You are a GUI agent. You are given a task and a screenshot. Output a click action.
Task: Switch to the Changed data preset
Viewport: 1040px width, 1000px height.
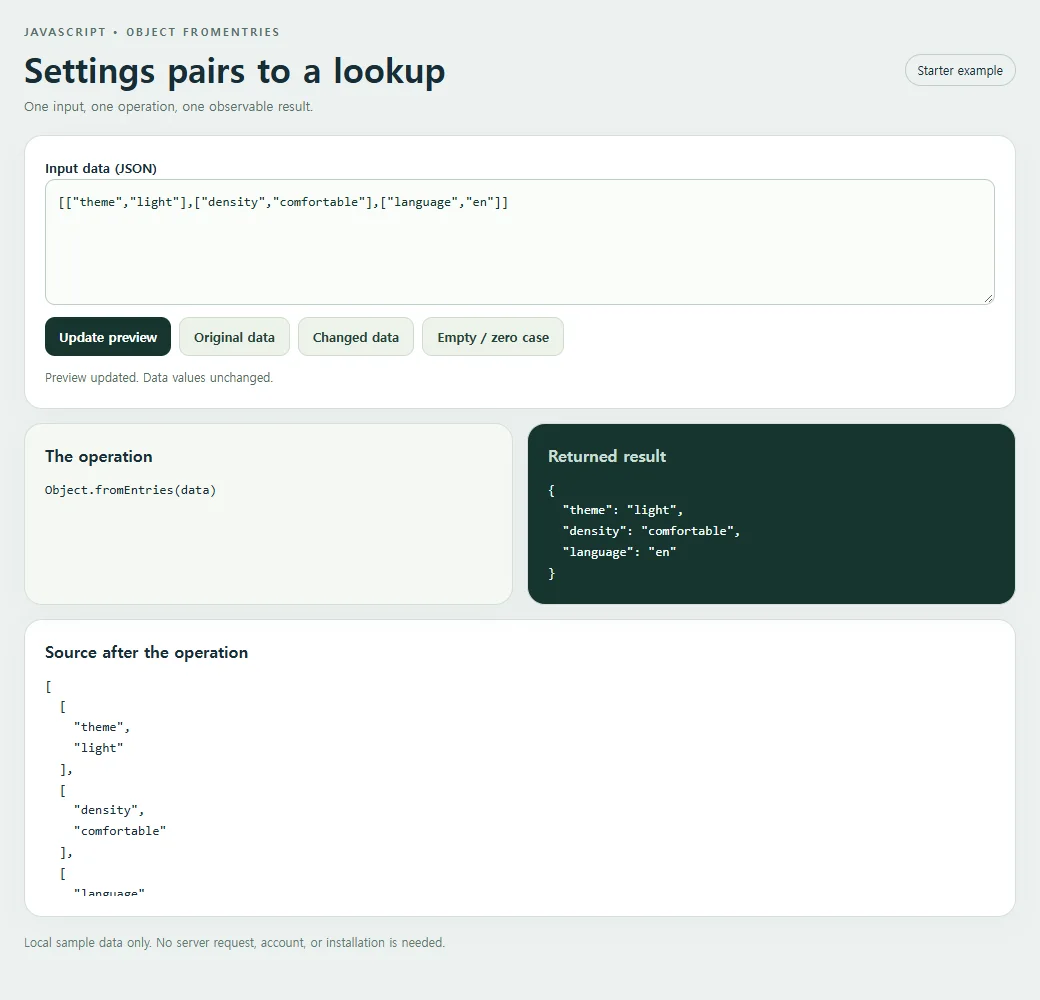(356, 337)
